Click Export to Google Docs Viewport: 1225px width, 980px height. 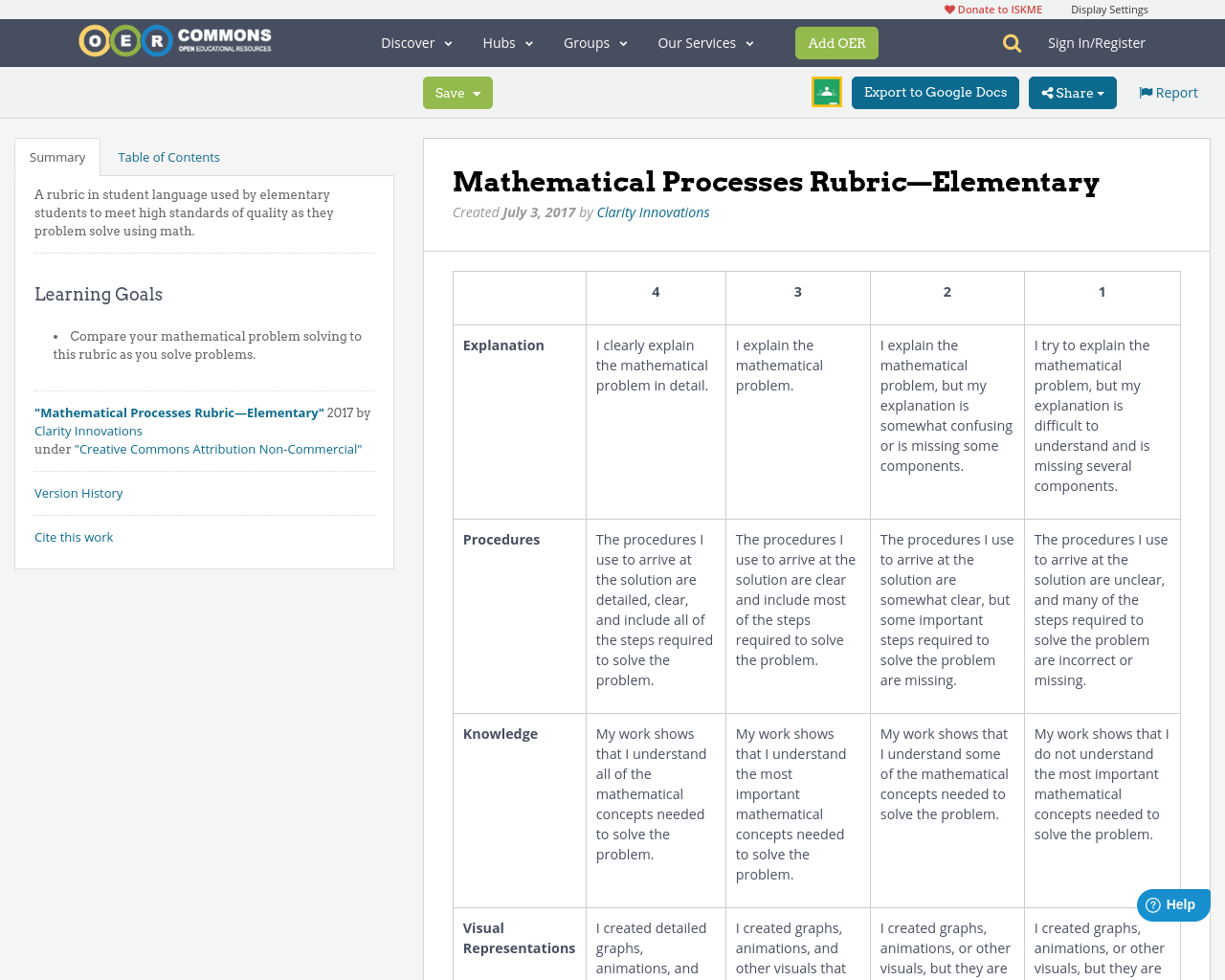935,92
